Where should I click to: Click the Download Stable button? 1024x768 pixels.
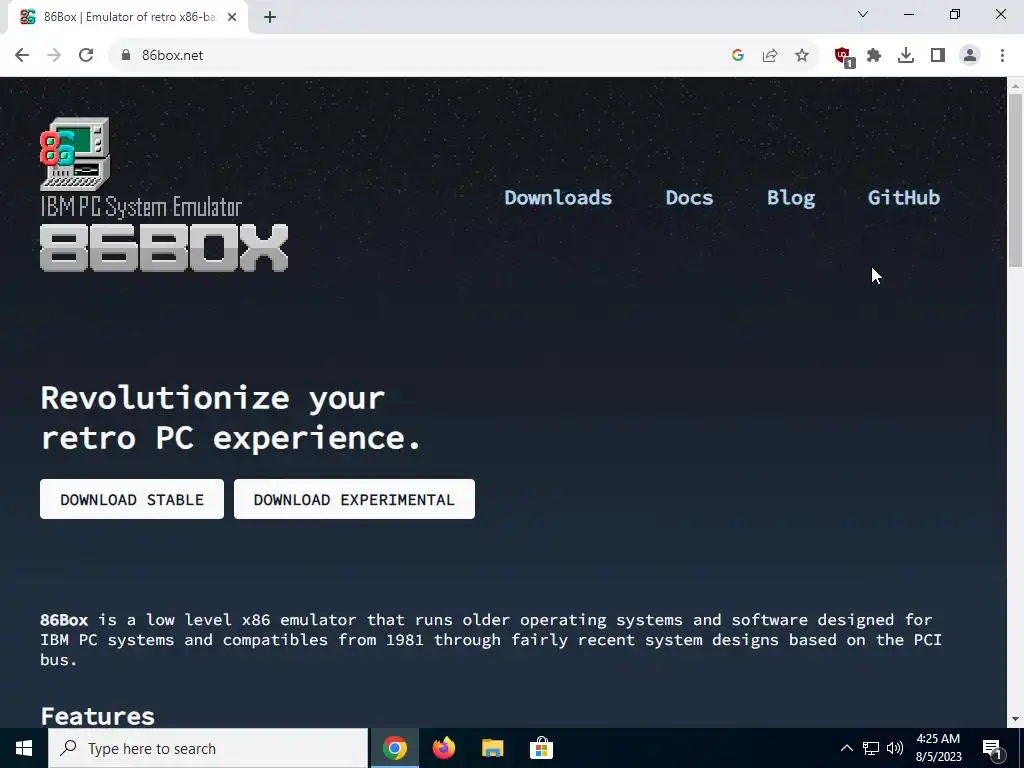pyautogui.click(x=132, y=499)
